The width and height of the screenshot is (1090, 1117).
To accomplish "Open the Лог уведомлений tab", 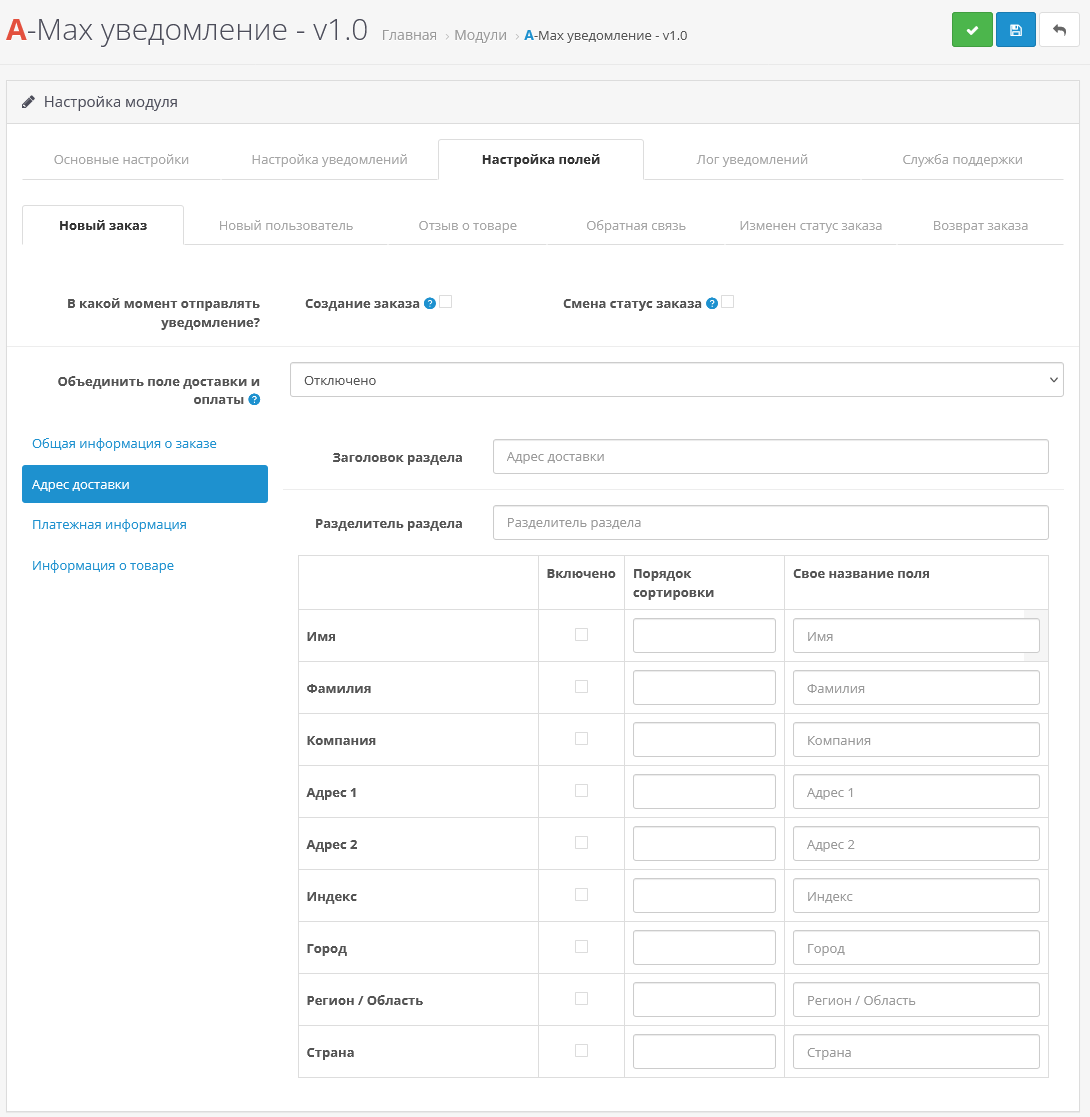I will click(x=751, y=159).
